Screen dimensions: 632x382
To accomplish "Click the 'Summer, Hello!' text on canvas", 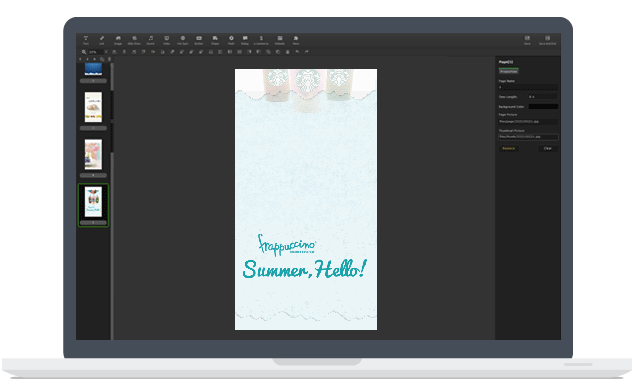I will click(x=304, y=269).
